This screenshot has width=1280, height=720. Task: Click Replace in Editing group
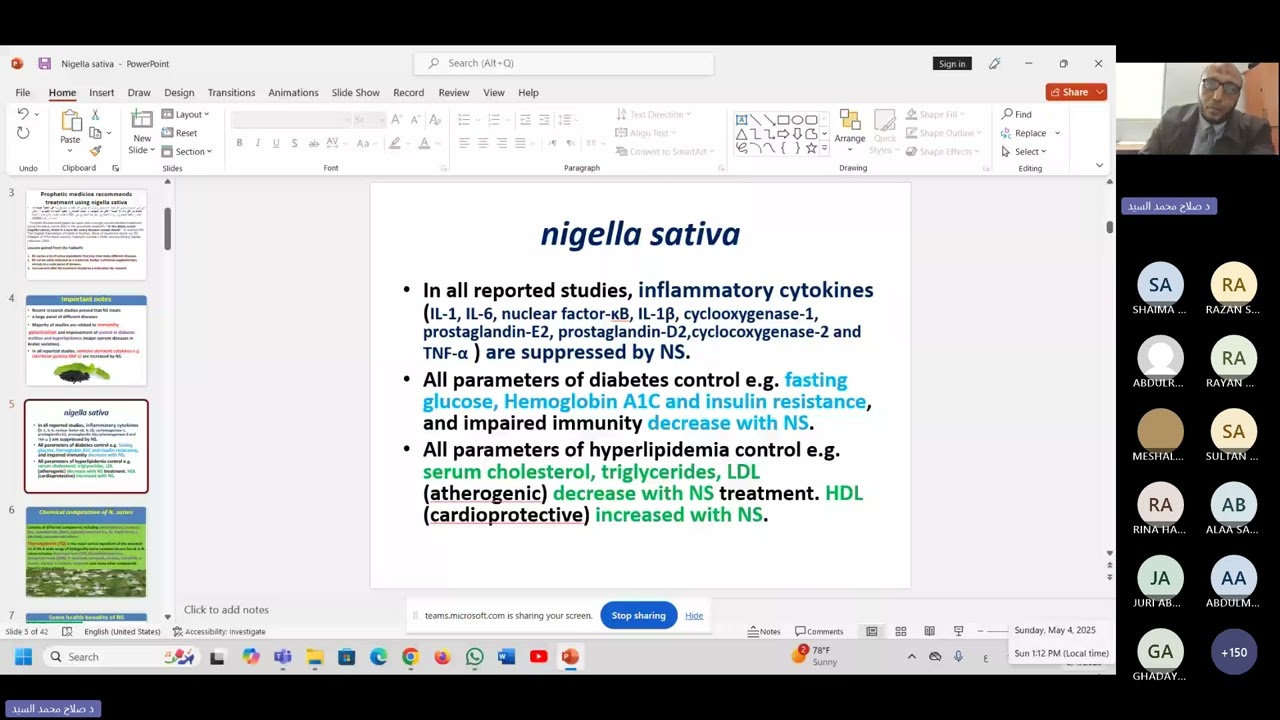point(1024,133)
